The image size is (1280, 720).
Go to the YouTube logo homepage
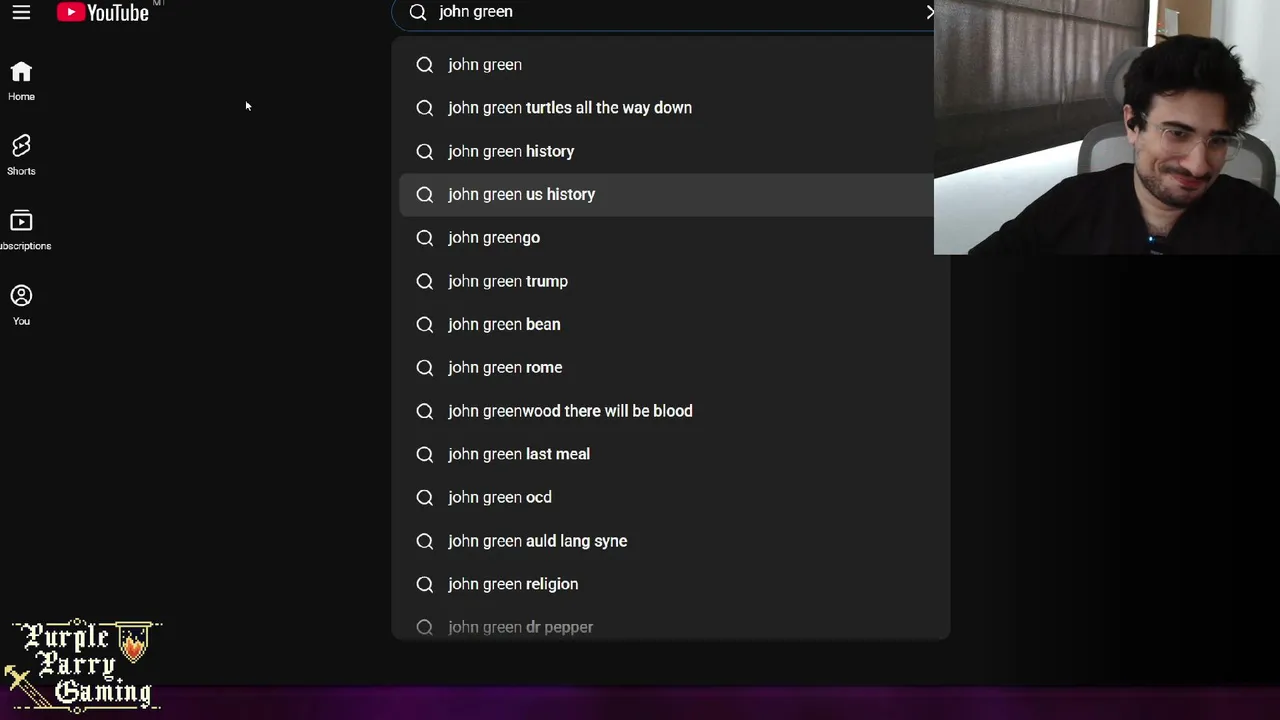tap(103, 12)
